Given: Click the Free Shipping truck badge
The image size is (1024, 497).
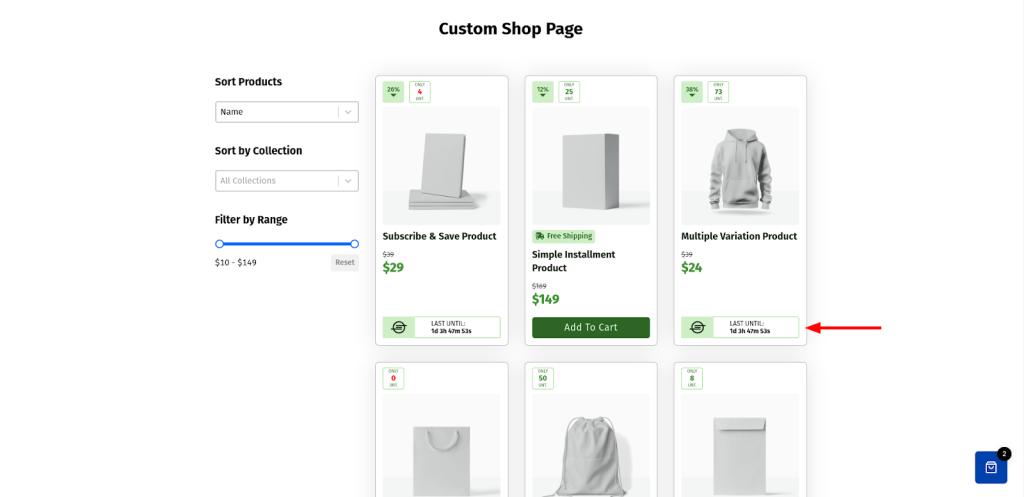Looking at the screenshot, I should coord(563,236).
